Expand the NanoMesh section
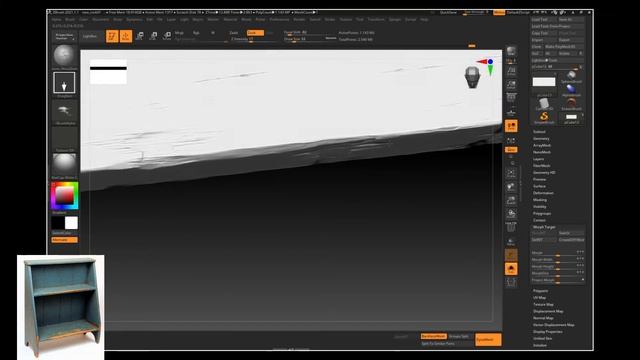Screen dimensions: 640x360 (542, 152)
